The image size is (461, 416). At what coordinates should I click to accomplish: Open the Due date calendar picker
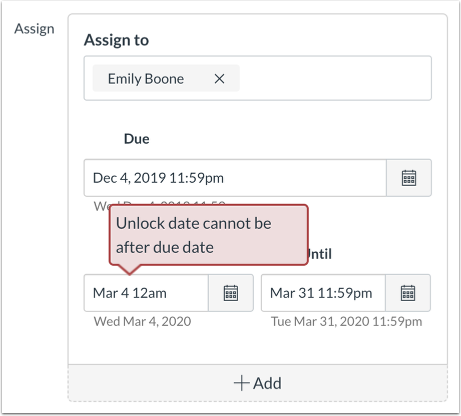[x=409, y=178]
